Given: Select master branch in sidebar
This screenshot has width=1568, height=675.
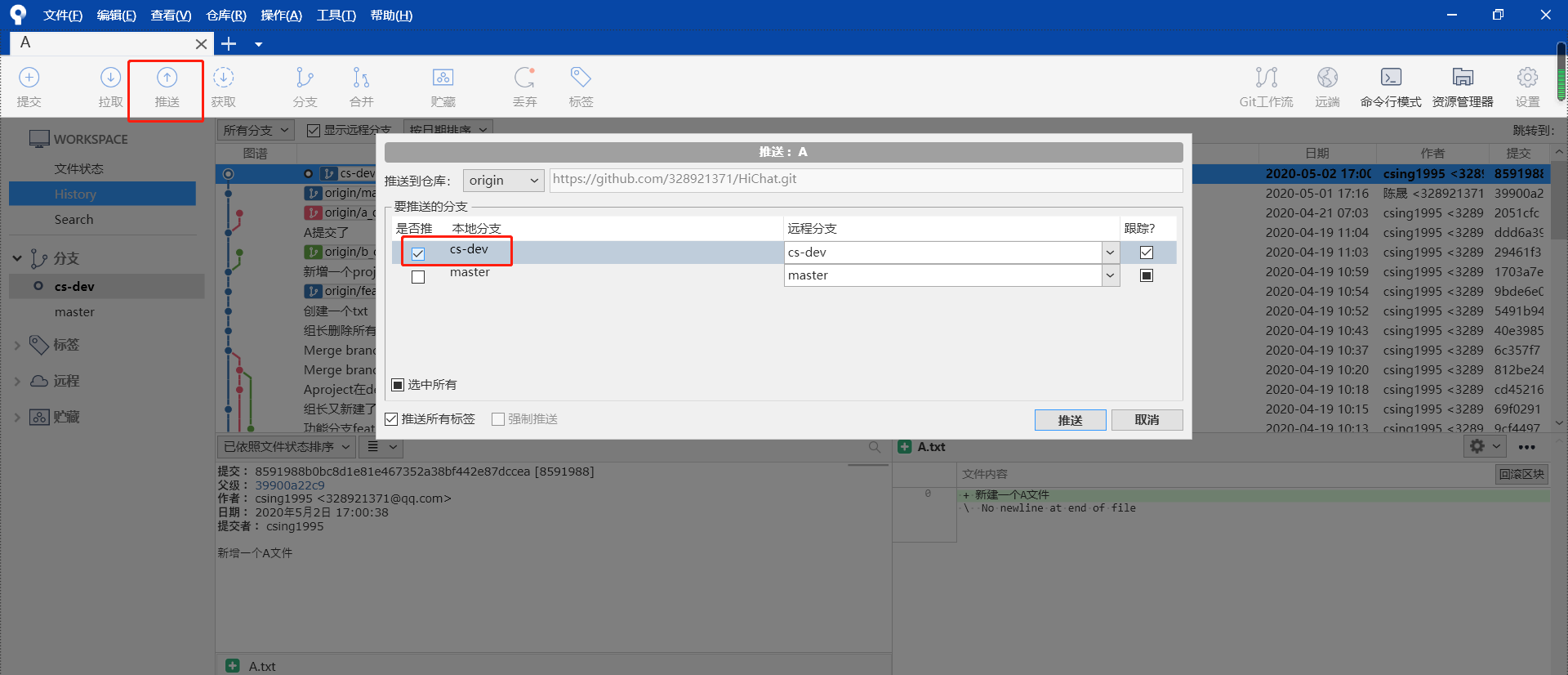Looking at the screenshot, I should click(74, 311).
